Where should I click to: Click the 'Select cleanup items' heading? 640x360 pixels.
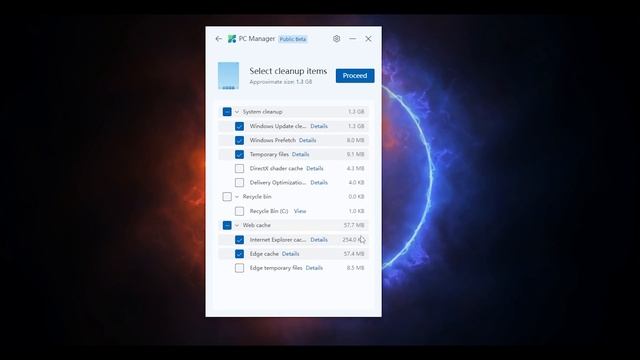[x=288, y=71]
